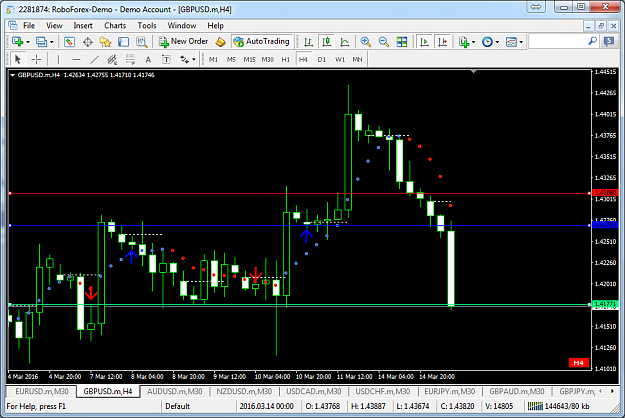Switch timeframe to D1
The width and height of the screenshot is (625, 418).
(322, 59)
